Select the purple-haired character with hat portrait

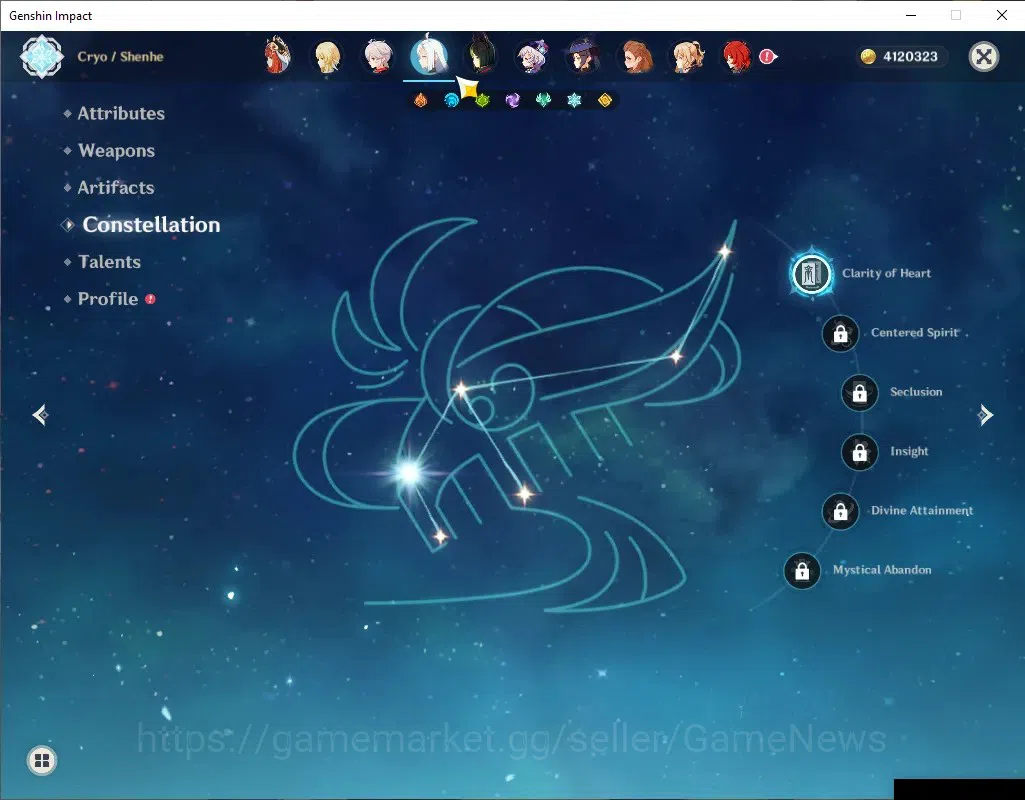533,57
